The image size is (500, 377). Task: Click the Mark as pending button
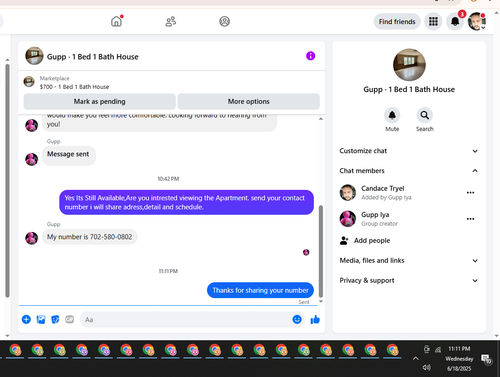click(99, 101)
